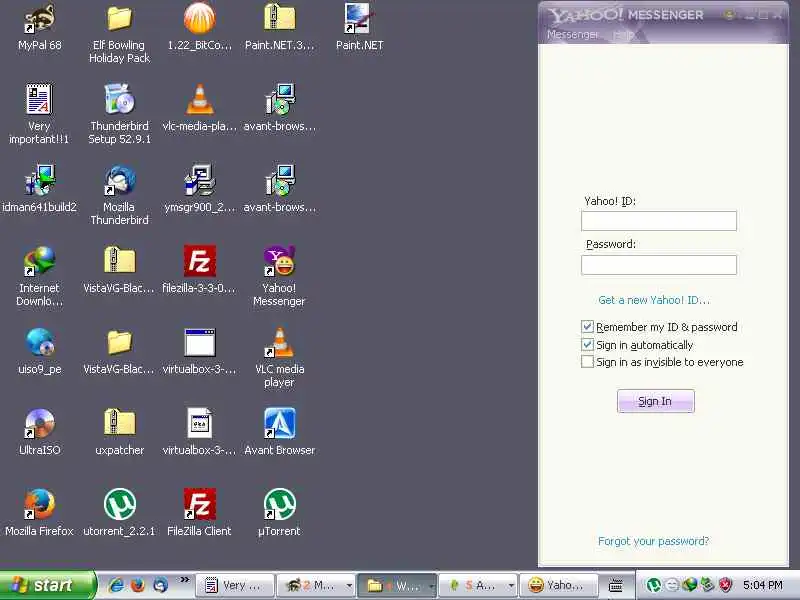
Task: Switch to the 'Yaho...' taskbar button
Action: coord(559,585)
